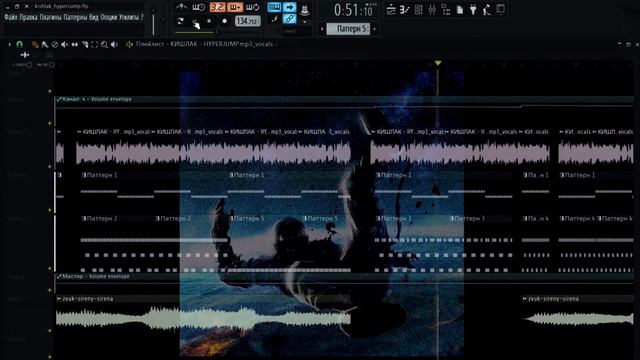
Task: Select the playlist Paint brush tool
Action: coord(45,44)
